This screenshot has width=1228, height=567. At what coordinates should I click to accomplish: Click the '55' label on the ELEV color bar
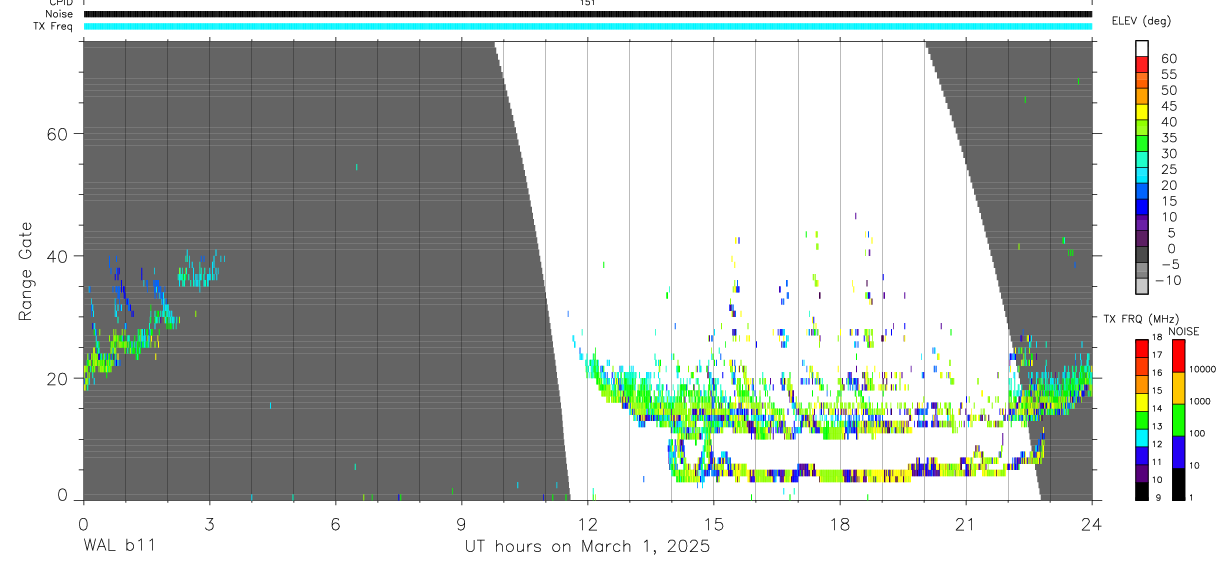[x=1168, y=75]
